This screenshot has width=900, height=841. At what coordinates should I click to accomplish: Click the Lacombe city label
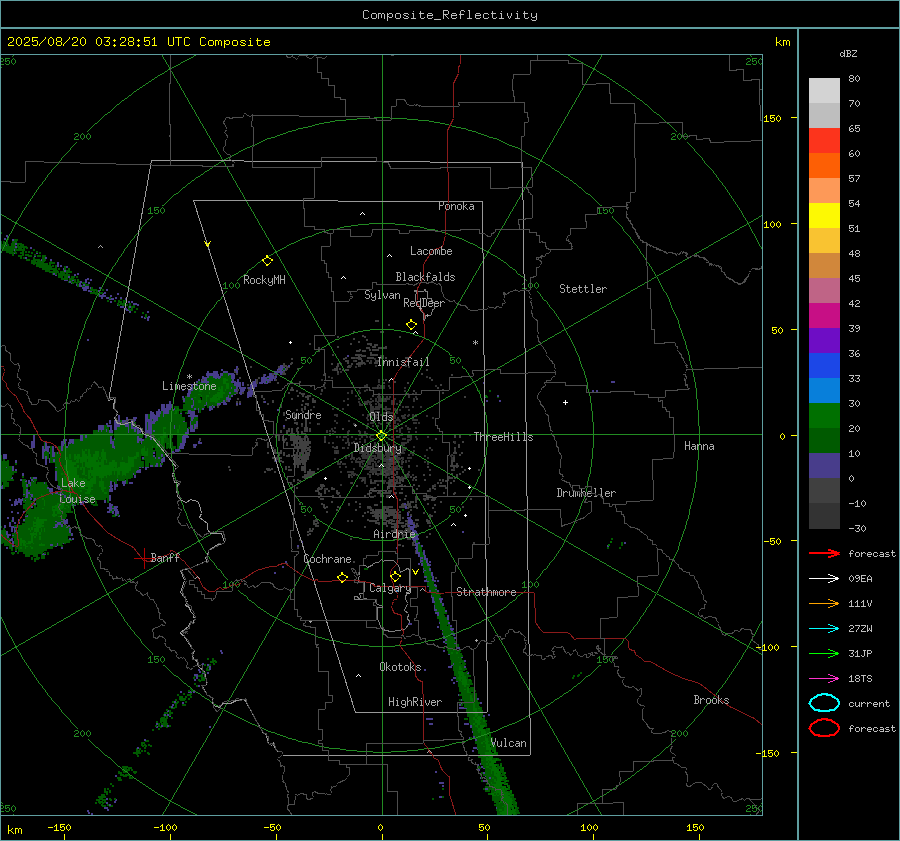431,251
